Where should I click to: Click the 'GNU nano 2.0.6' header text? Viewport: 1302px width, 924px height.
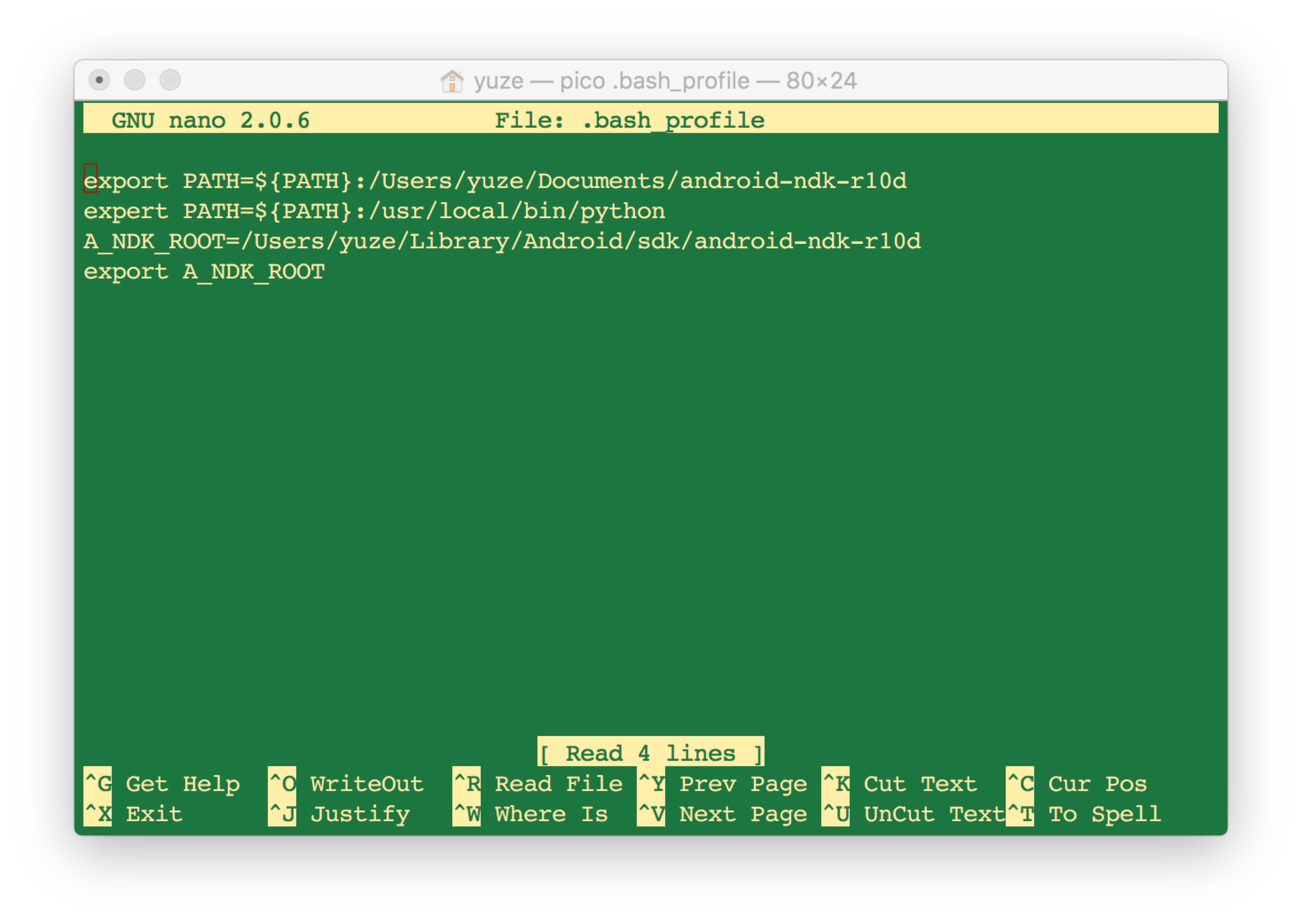coord(211,121)
